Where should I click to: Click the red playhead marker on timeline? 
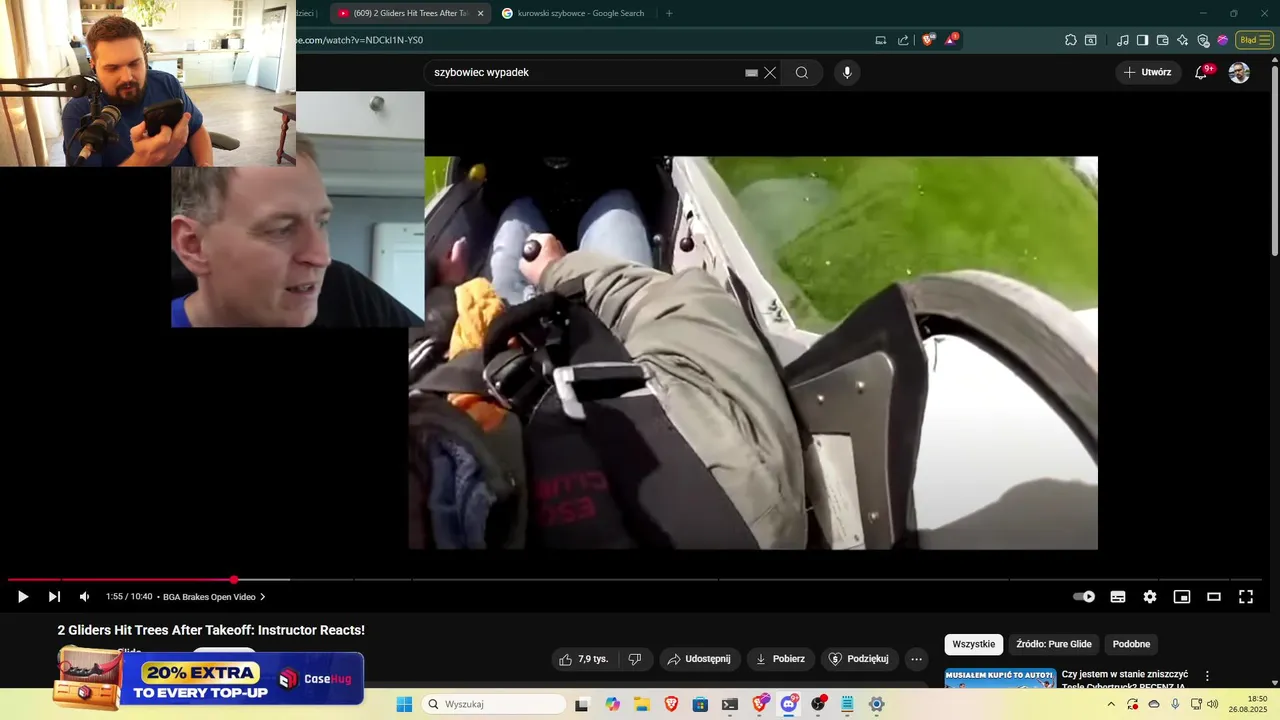(x=234, y=579)
